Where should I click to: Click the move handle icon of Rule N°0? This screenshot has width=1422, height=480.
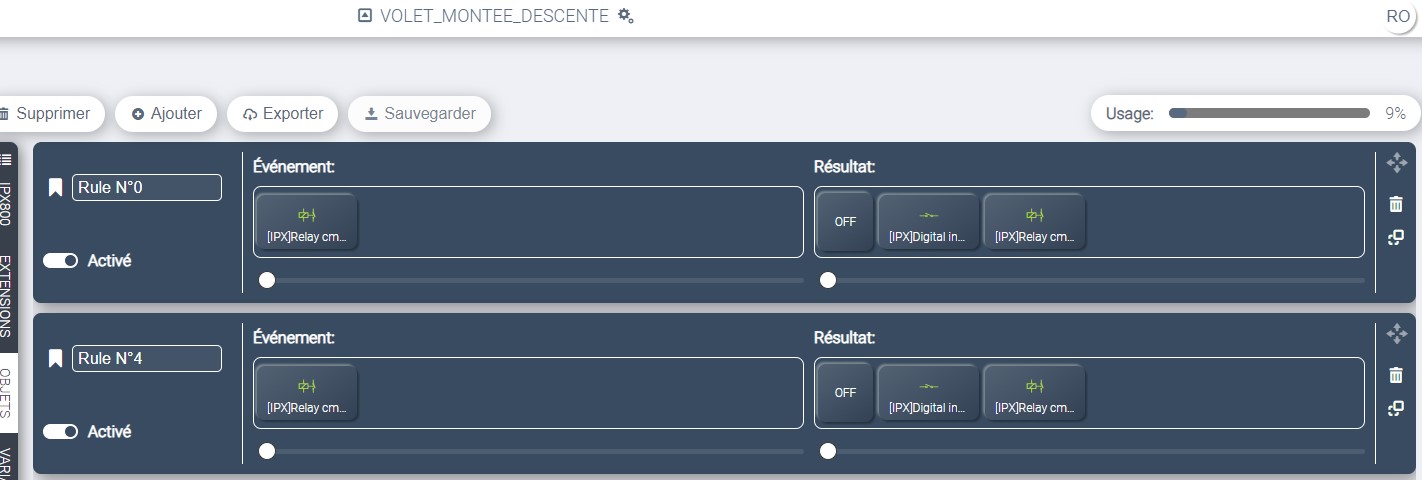1396,162
